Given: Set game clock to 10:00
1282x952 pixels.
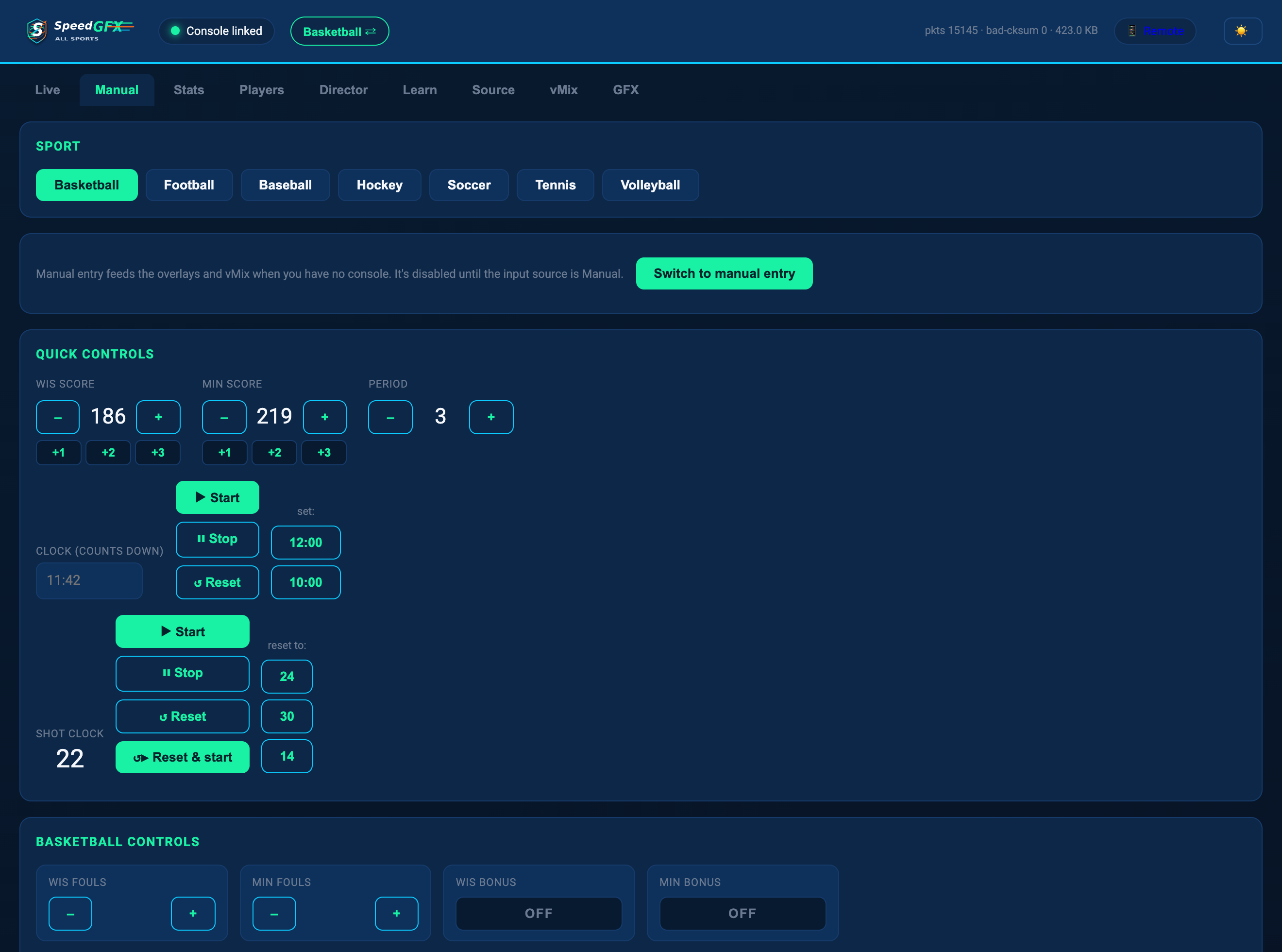Looking at the screenshot, I should coord(306,582).
